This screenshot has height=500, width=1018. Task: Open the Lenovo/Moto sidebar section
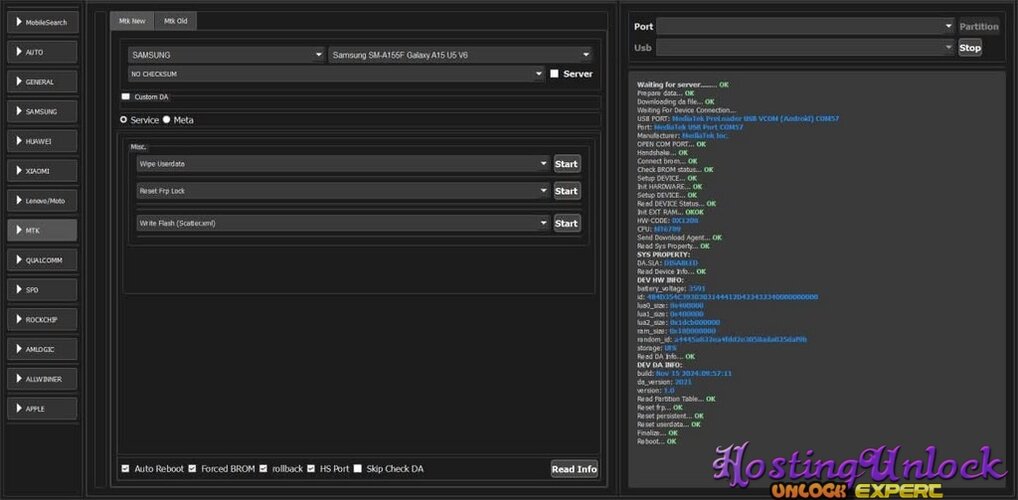point(42,201)
